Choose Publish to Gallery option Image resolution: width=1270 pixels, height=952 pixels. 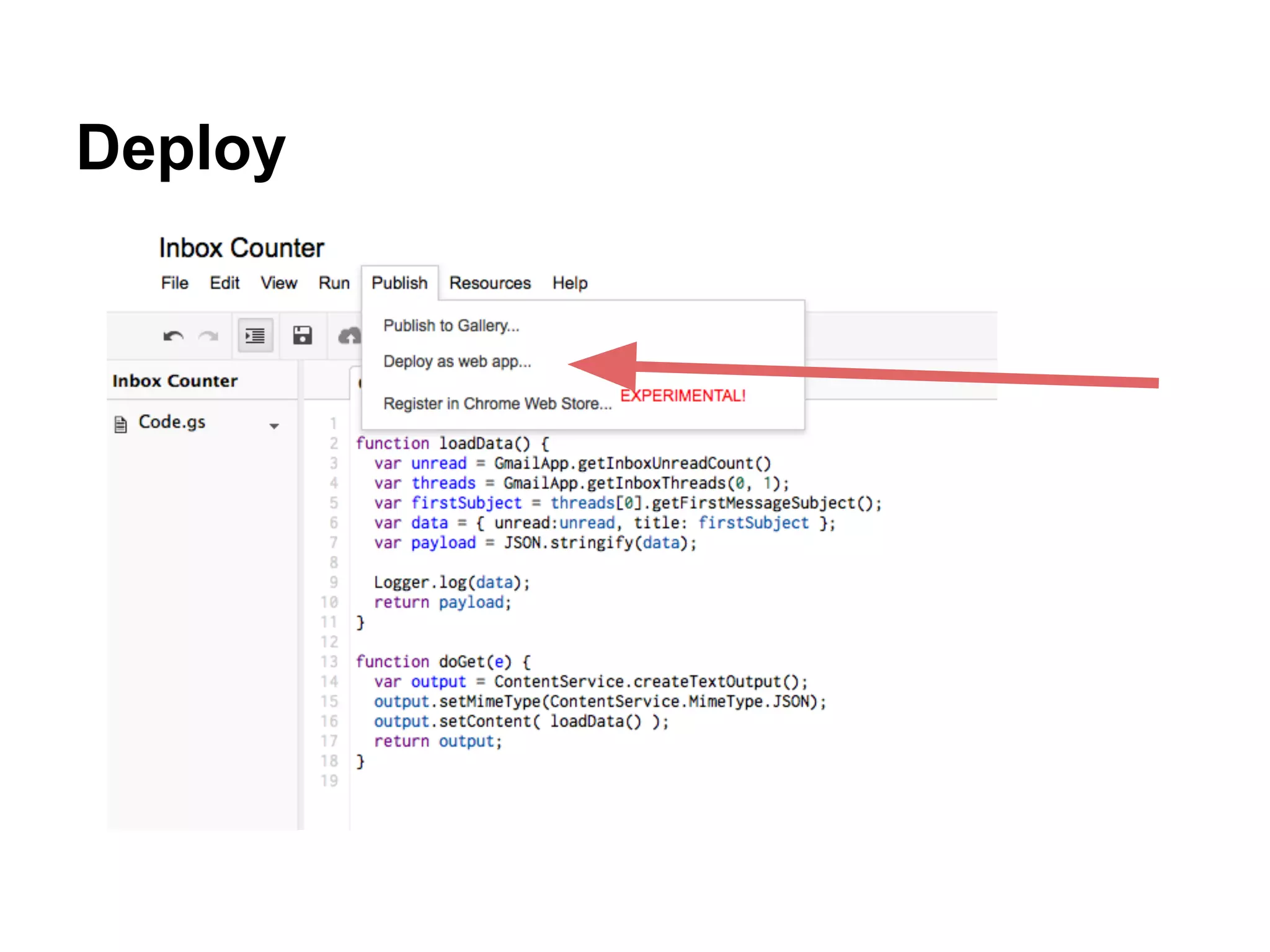(x=451, y=325)
